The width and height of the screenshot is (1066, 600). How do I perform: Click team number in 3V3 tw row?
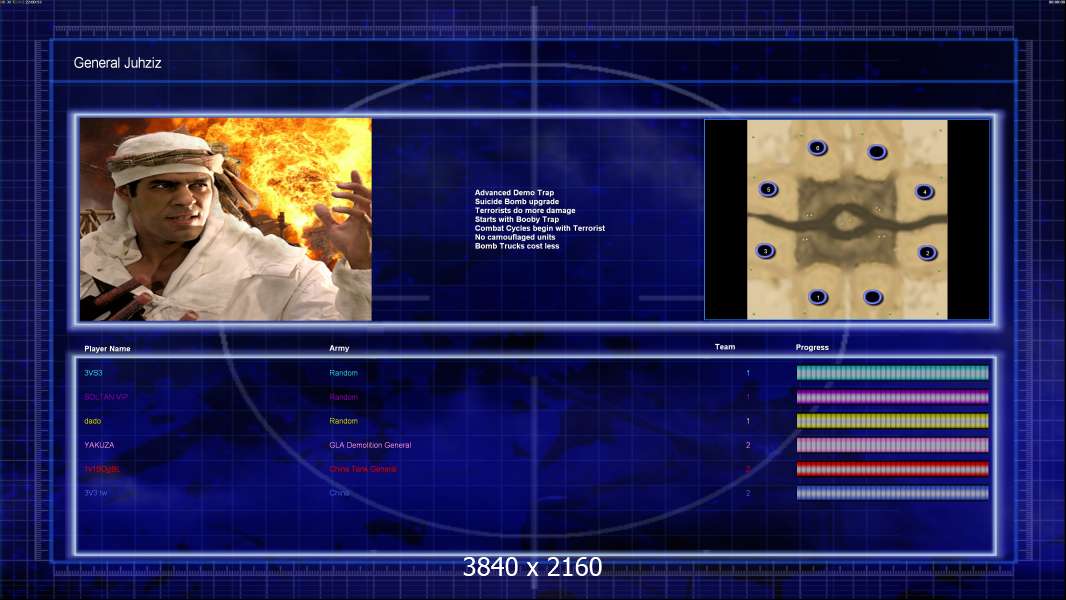coord(748,493)
